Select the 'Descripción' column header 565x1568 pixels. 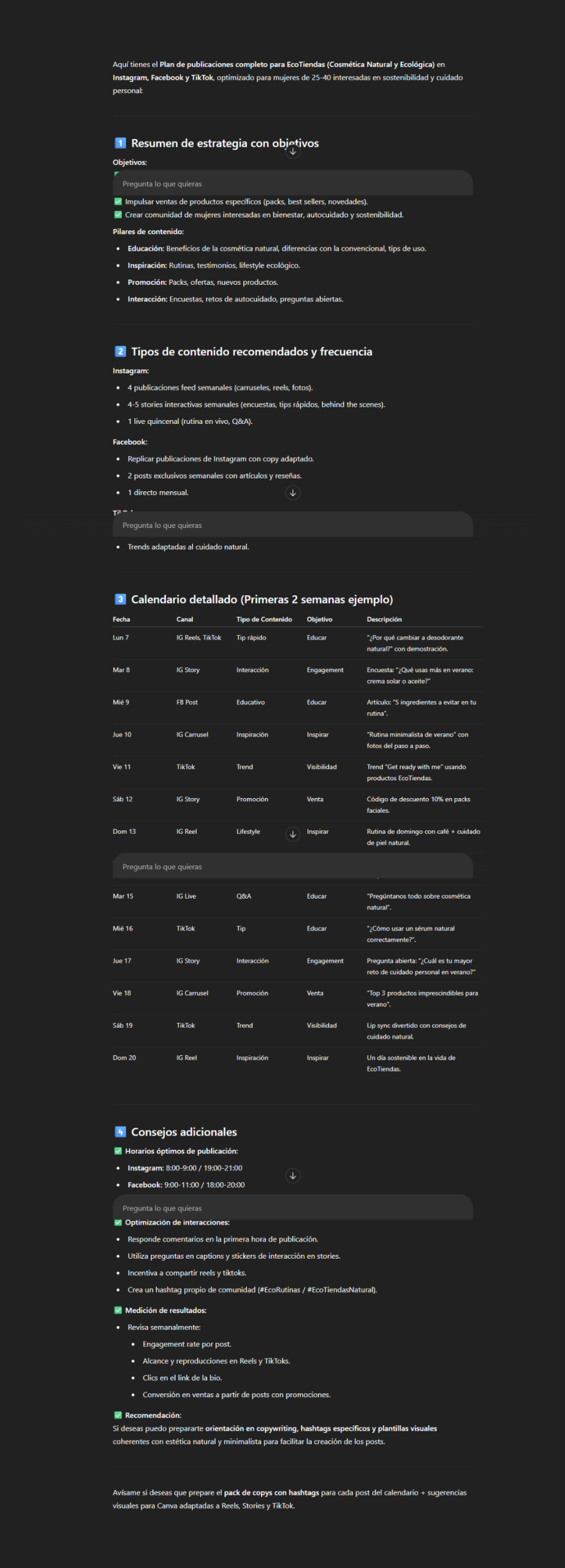click(x=384, y=619)
